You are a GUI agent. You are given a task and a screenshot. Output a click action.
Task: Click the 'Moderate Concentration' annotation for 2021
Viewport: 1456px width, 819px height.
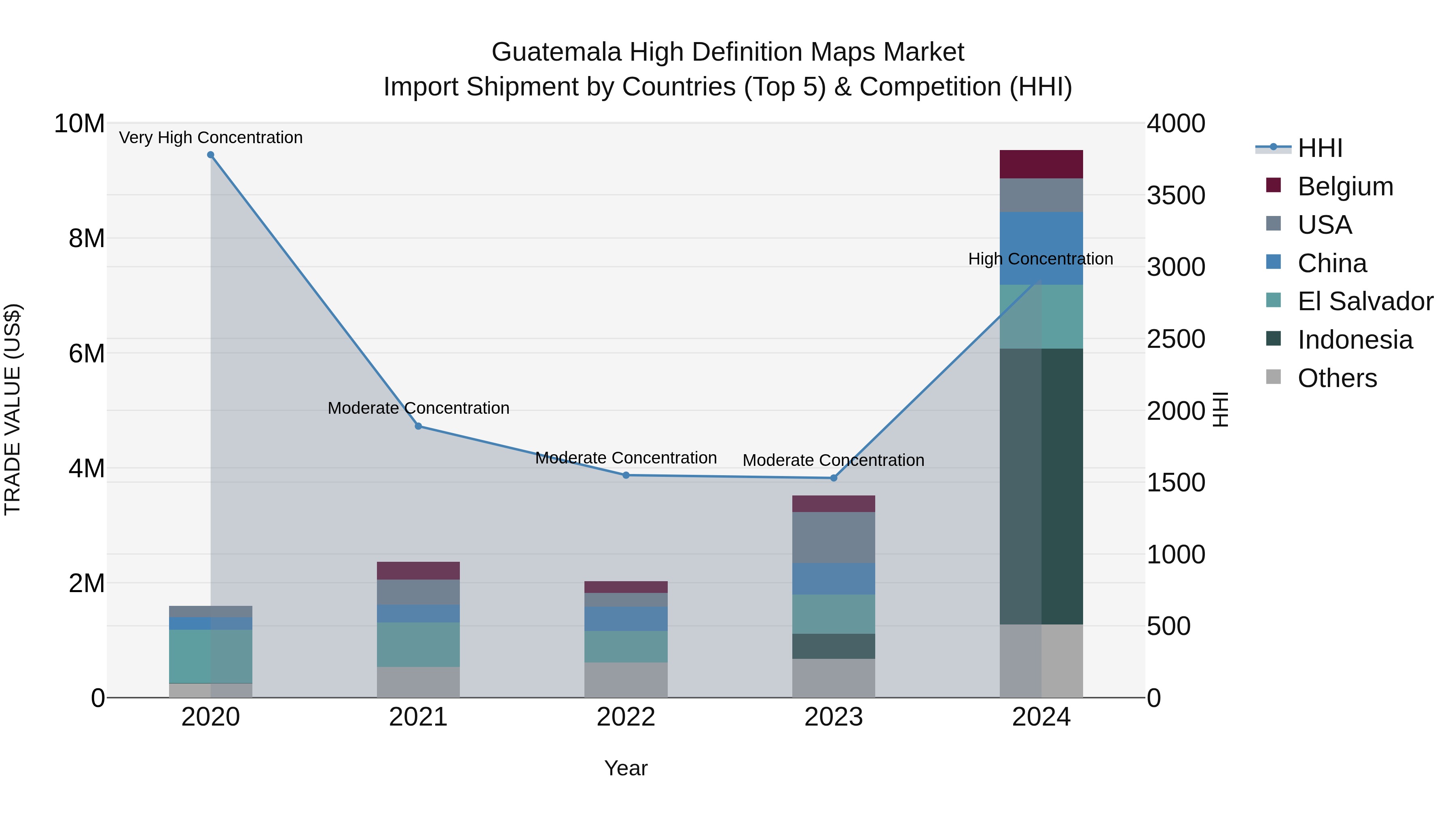click(418, 408)
